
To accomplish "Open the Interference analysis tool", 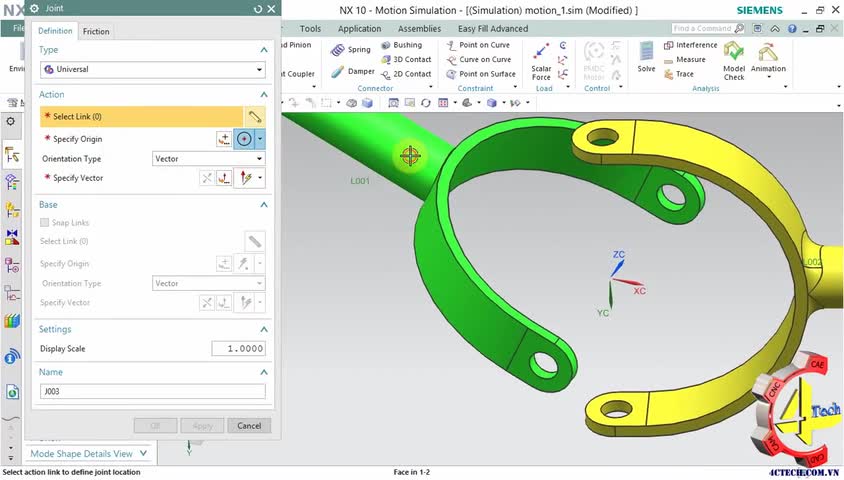I will [x=691, y=45].
